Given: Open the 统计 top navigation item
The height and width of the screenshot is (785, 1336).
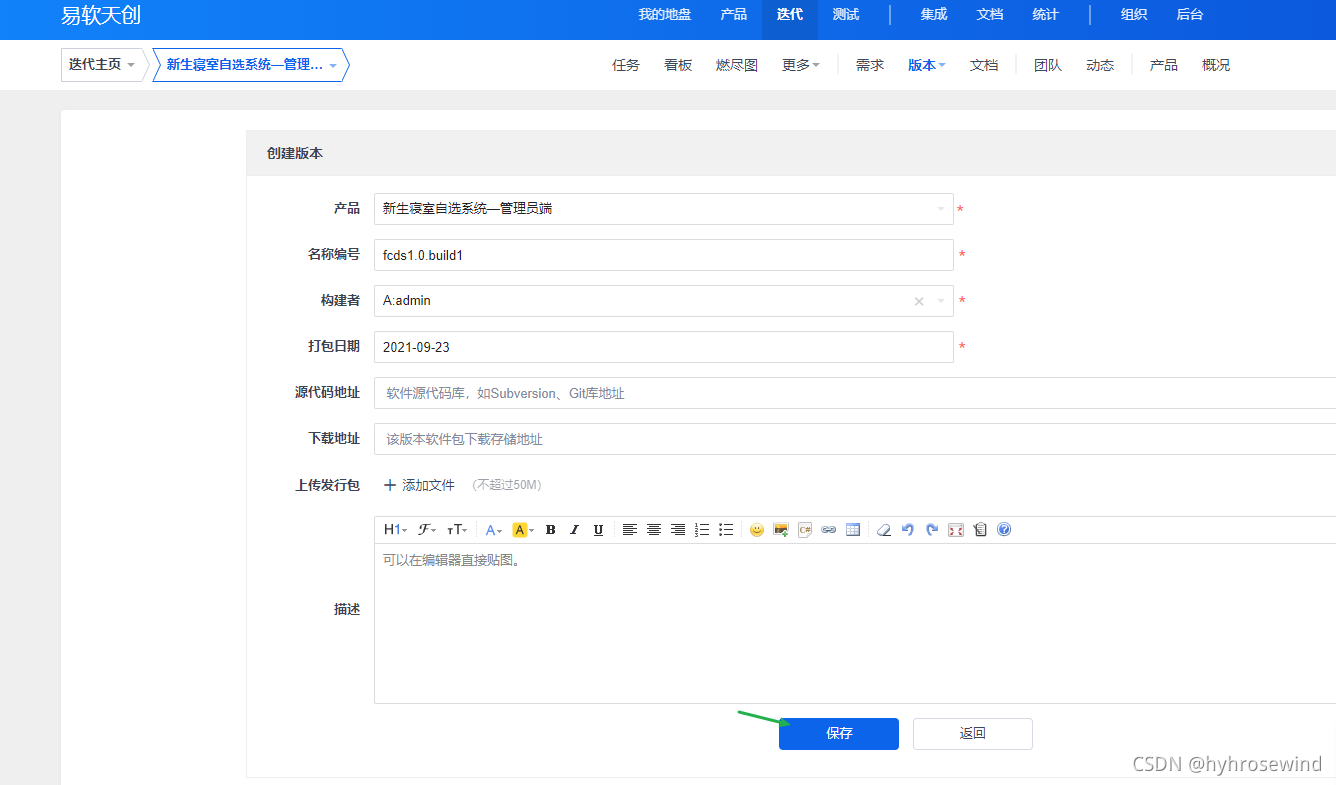Looking at the screenshot, I should click(1046, 14).
